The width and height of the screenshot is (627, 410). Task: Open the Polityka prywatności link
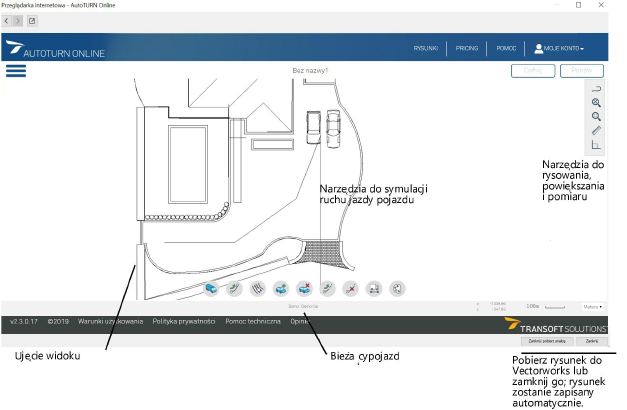click(184, 321)
